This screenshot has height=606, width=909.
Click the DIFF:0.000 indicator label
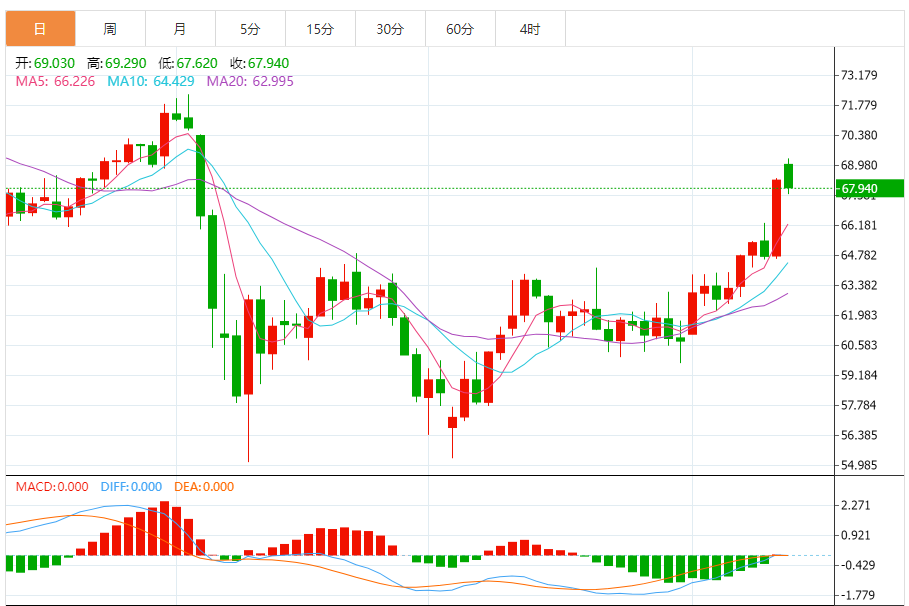point(131,487)
